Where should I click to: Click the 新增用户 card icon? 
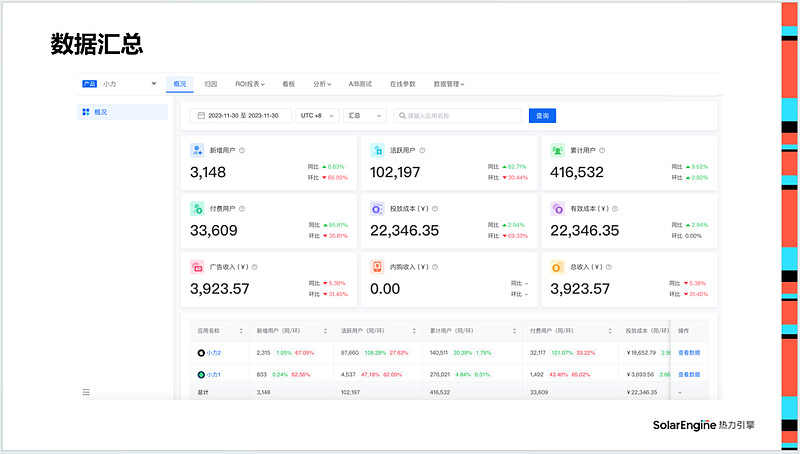point(198,150)
